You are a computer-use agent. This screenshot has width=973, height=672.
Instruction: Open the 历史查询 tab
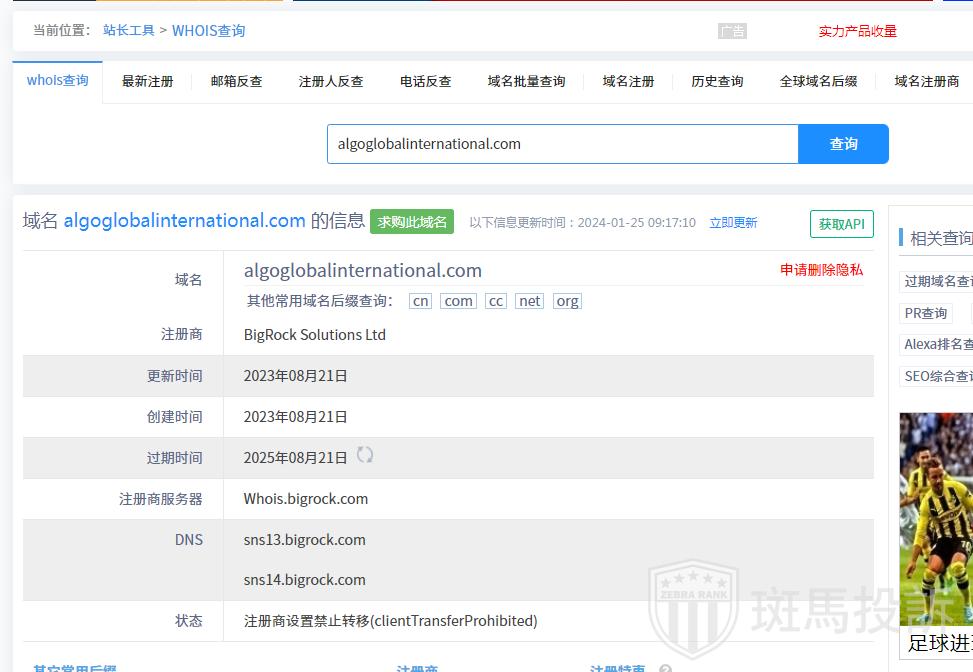[x=717, y=81]
